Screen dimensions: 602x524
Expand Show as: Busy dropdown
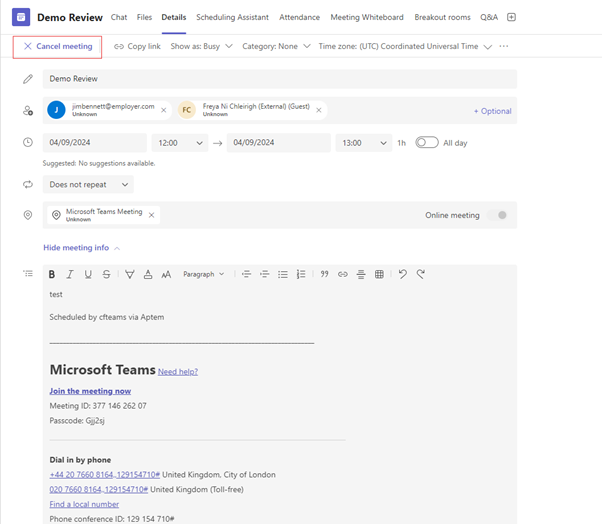point(201,46)
